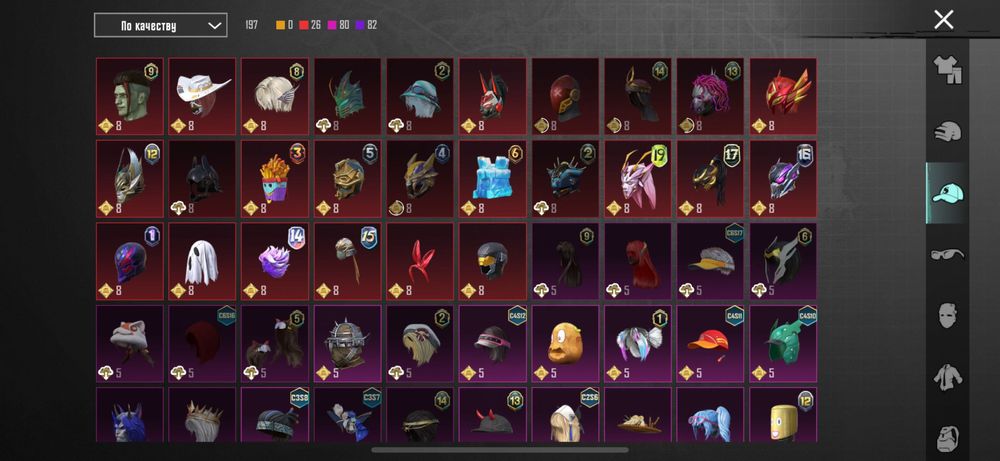Close the inventory with the X
The width and height of the screenshot is (1000, 461).
943,19
